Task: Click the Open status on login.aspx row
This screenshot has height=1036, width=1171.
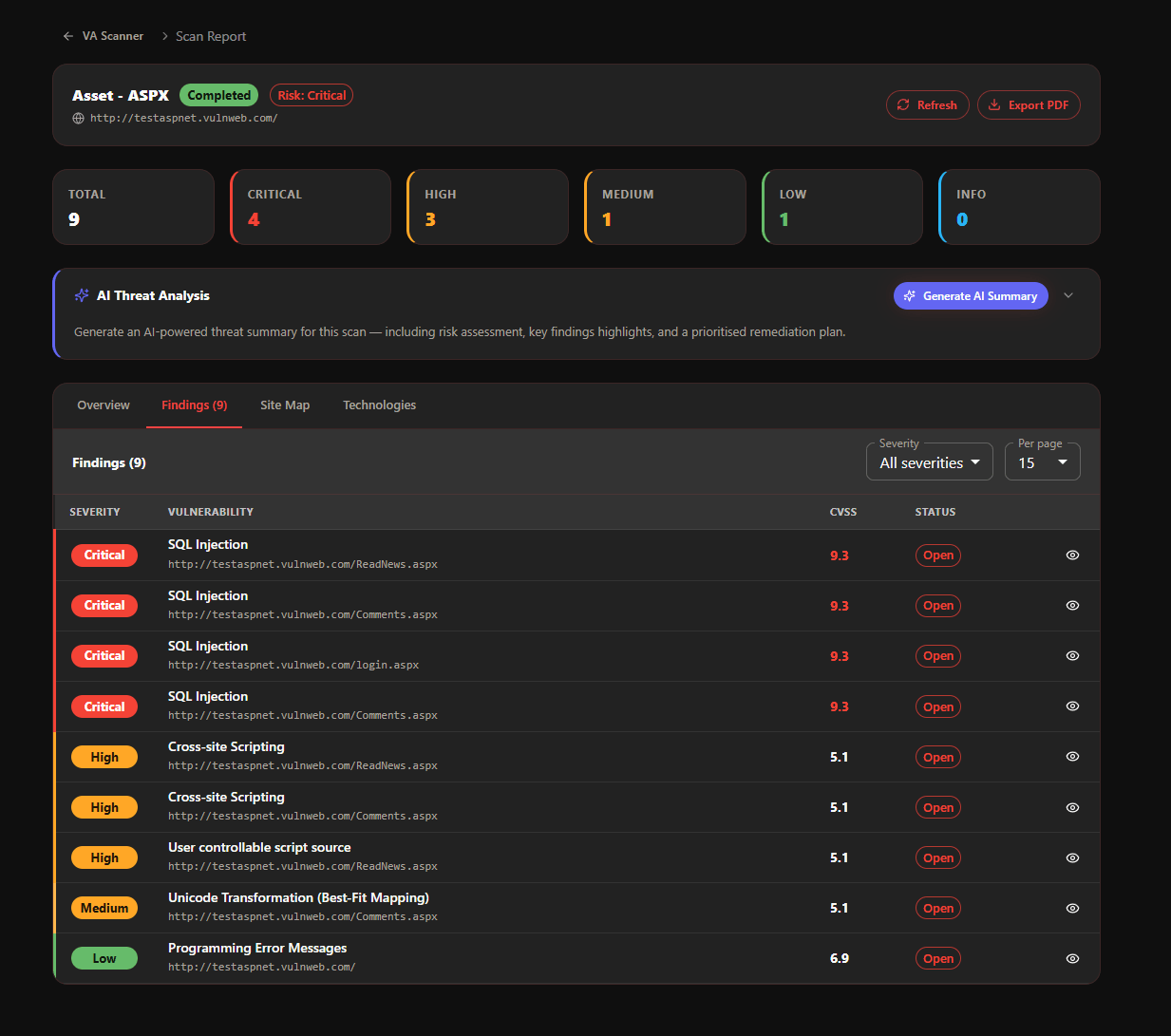Action: point(938,656)
